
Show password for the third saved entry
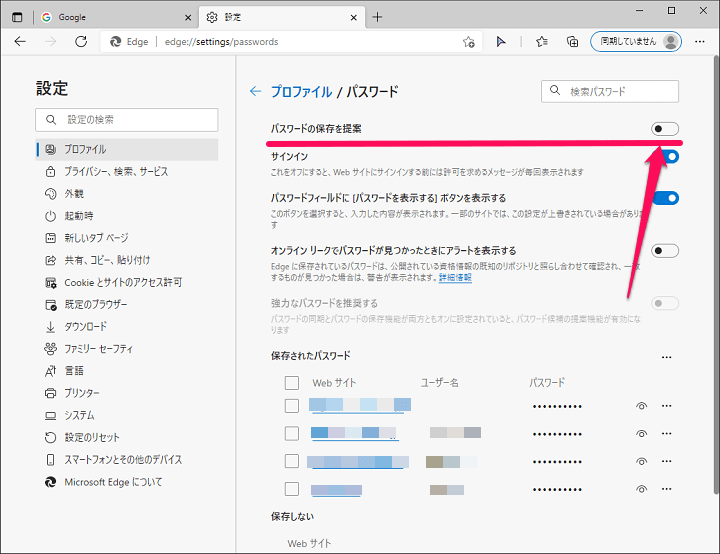pos(641,461)
